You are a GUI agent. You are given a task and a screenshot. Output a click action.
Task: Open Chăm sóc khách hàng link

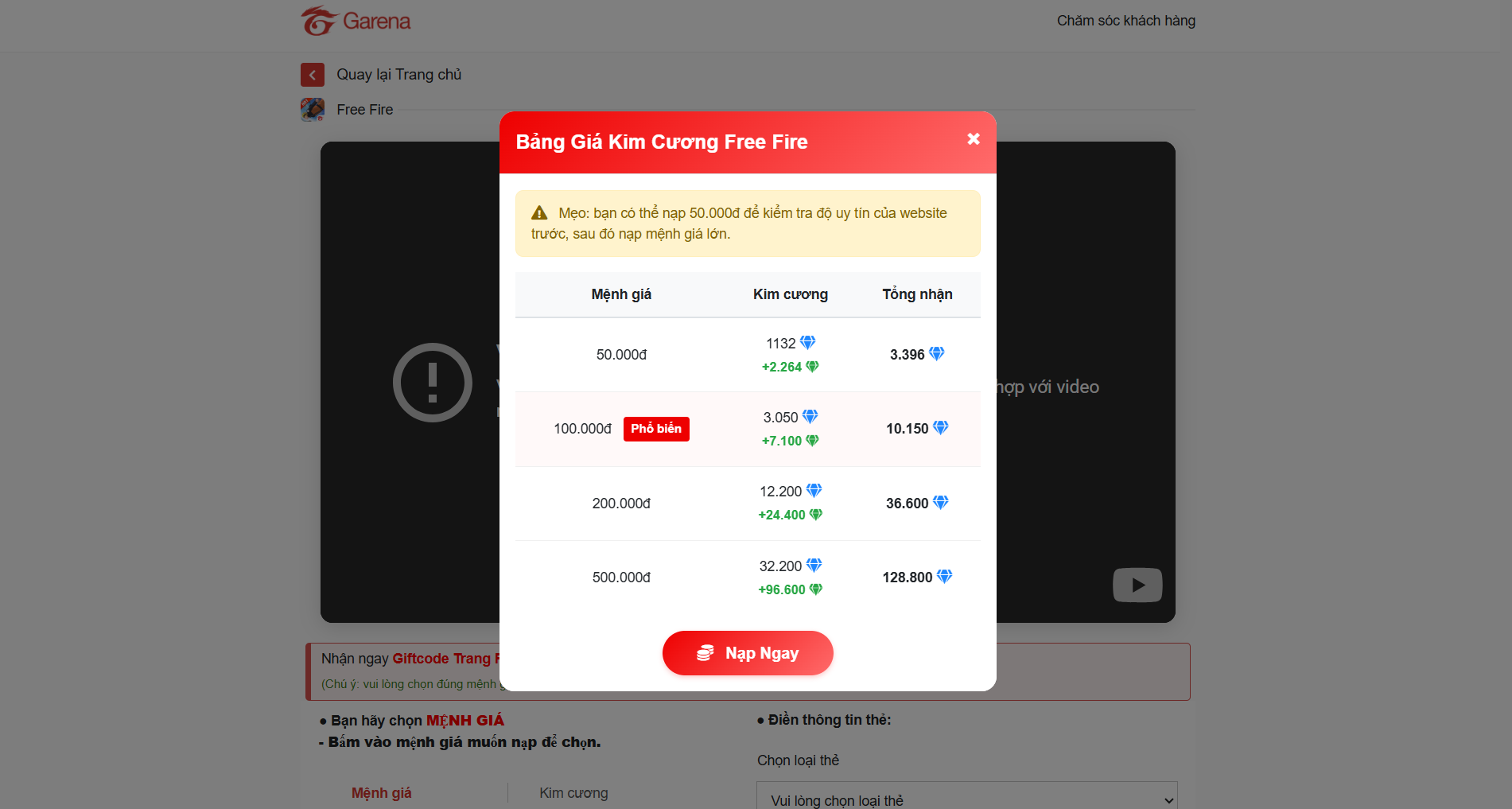(x=1125, y=21)
